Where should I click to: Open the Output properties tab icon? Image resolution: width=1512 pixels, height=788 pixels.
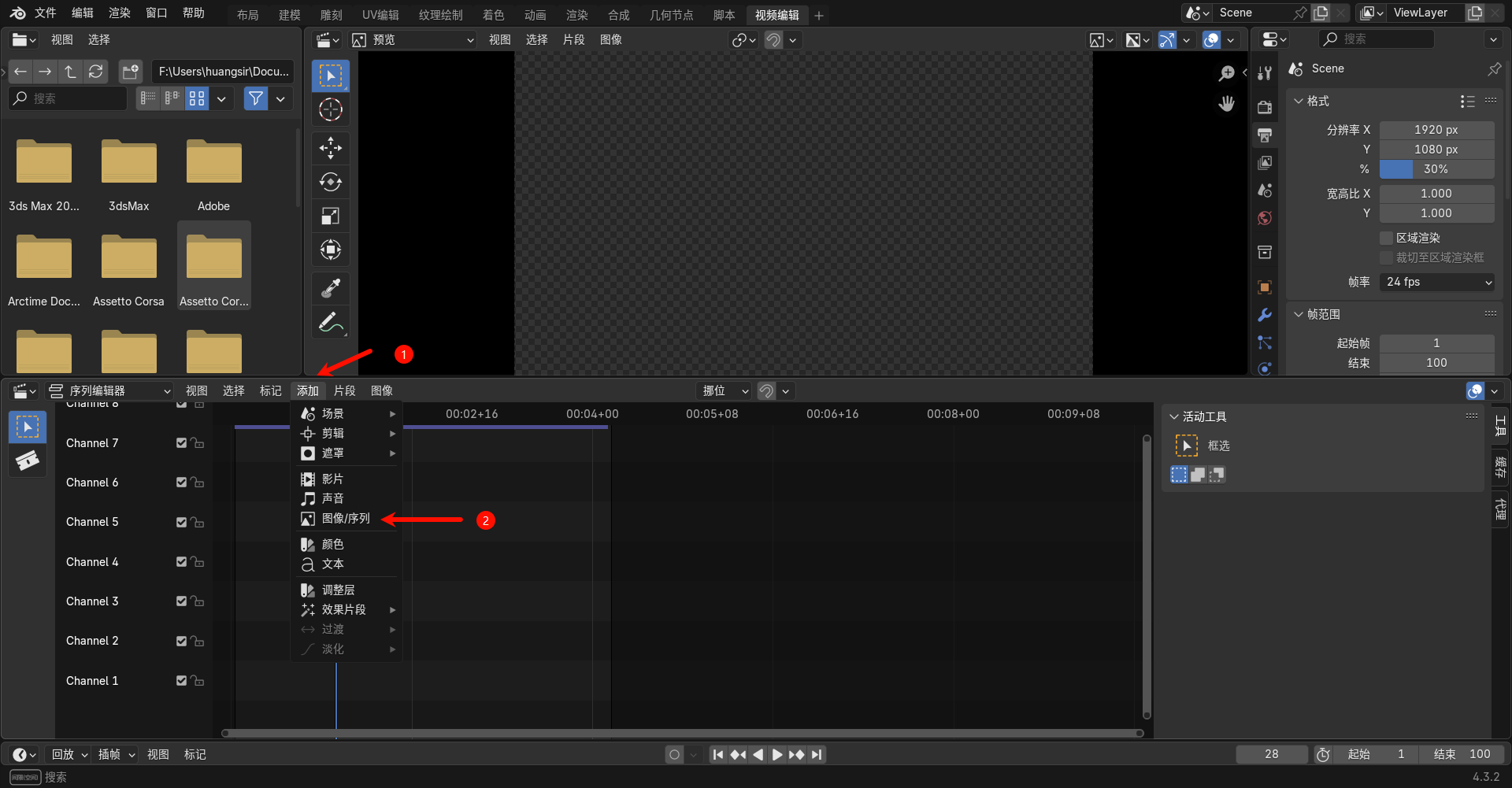(x=1265, y=135)
